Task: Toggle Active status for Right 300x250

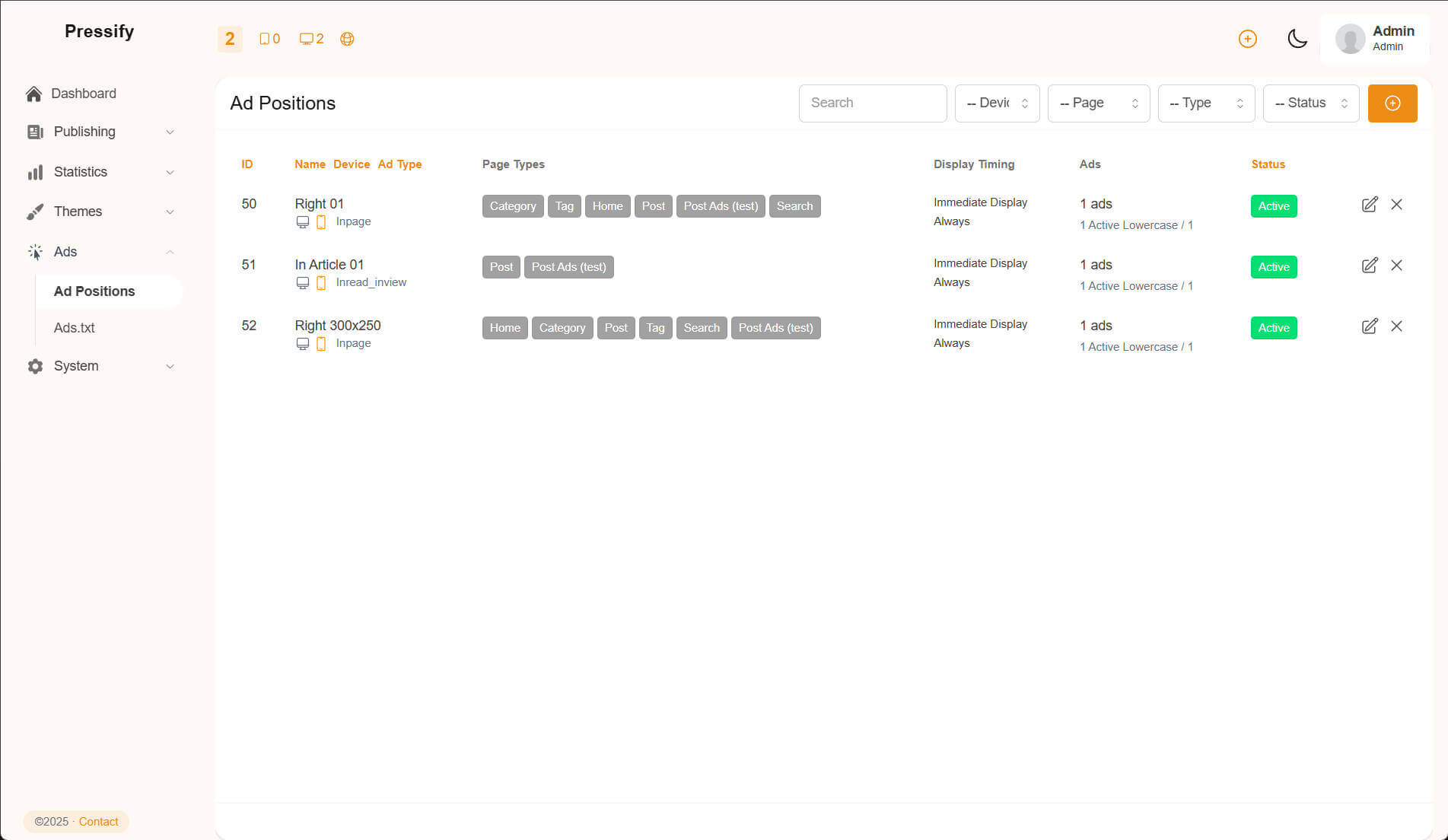Action: tap(1273, 328)
